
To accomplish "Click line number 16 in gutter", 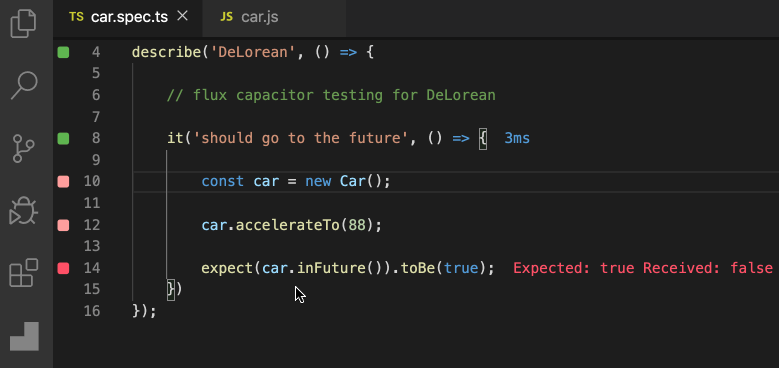I will tap(91, 311).
